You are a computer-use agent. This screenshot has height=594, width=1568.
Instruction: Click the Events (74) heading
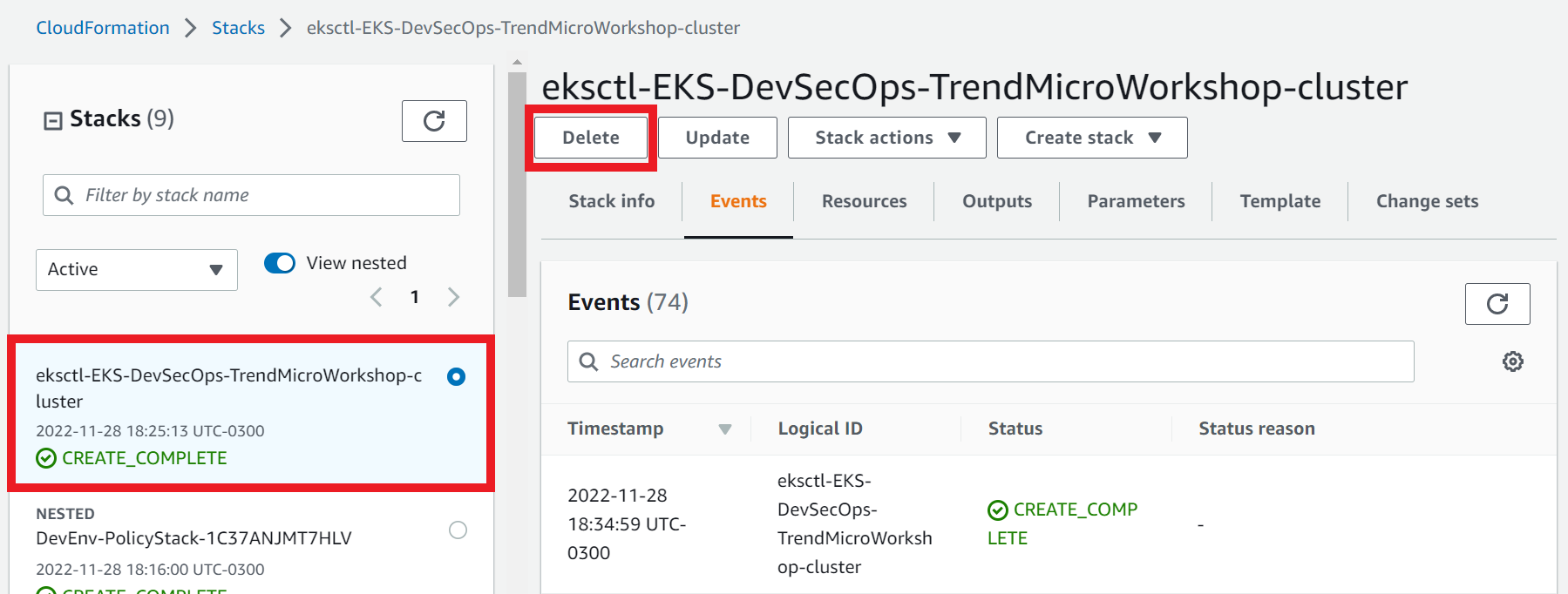coord(628,302)
